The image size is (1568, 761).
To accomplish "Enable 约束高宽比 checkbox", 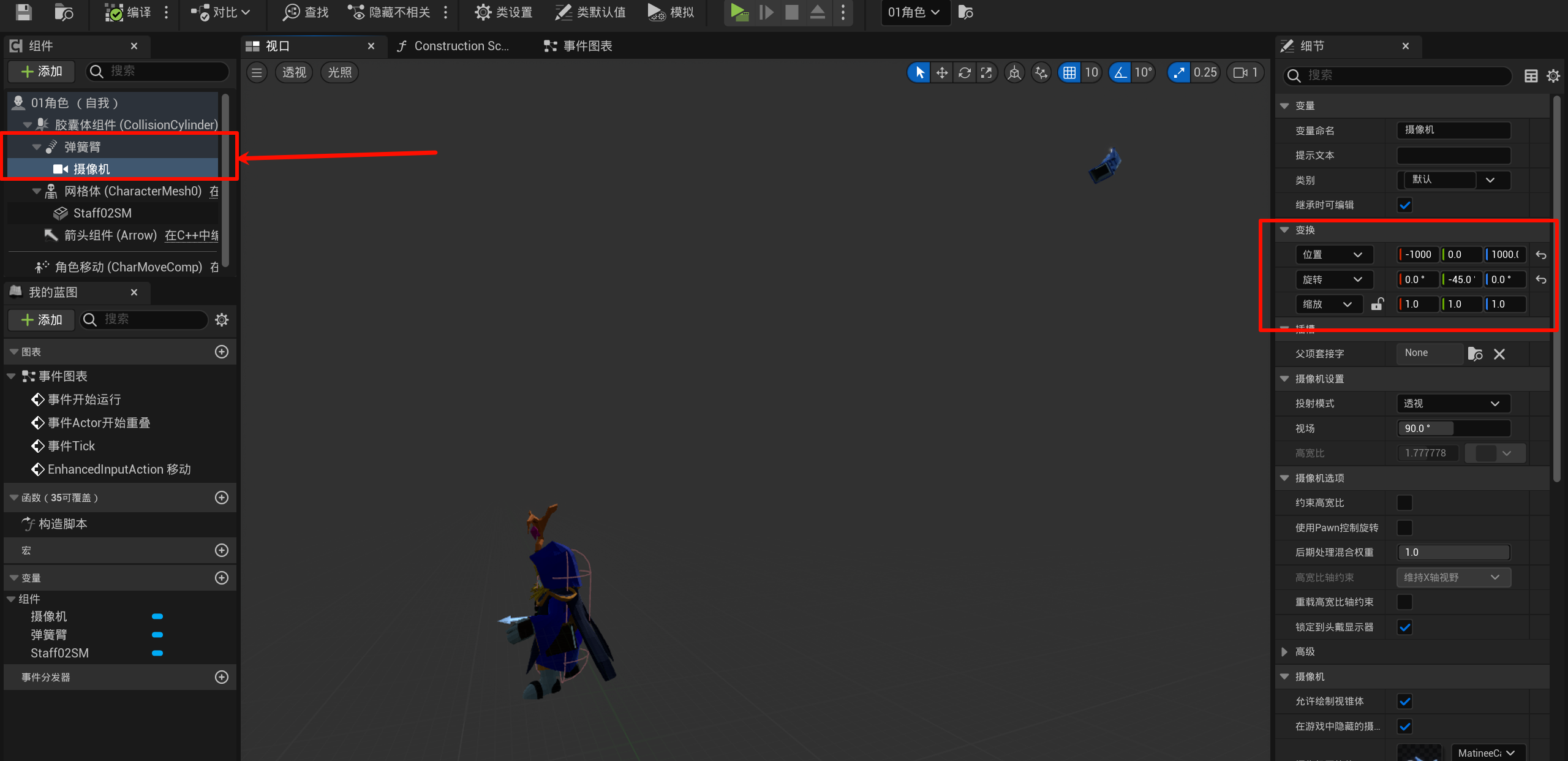I will (x=1404, y=503).
